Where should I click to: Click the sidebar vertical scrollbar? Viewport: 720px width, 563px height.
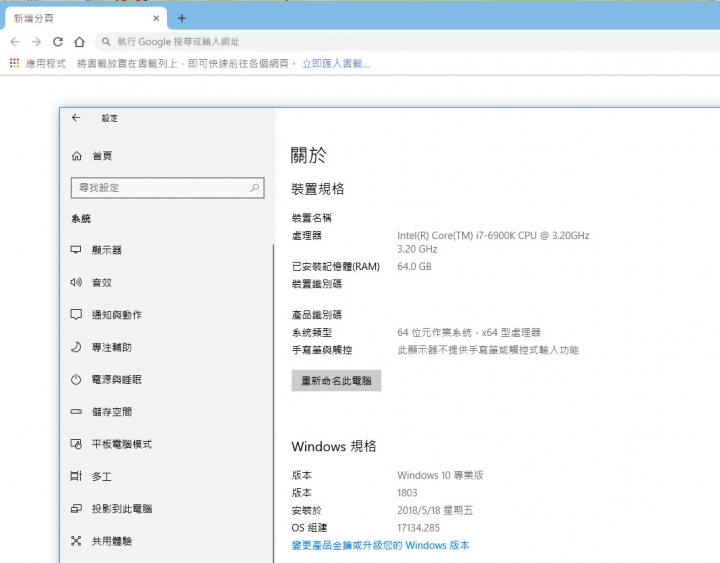pyautogui.click(x=273, y=404)
